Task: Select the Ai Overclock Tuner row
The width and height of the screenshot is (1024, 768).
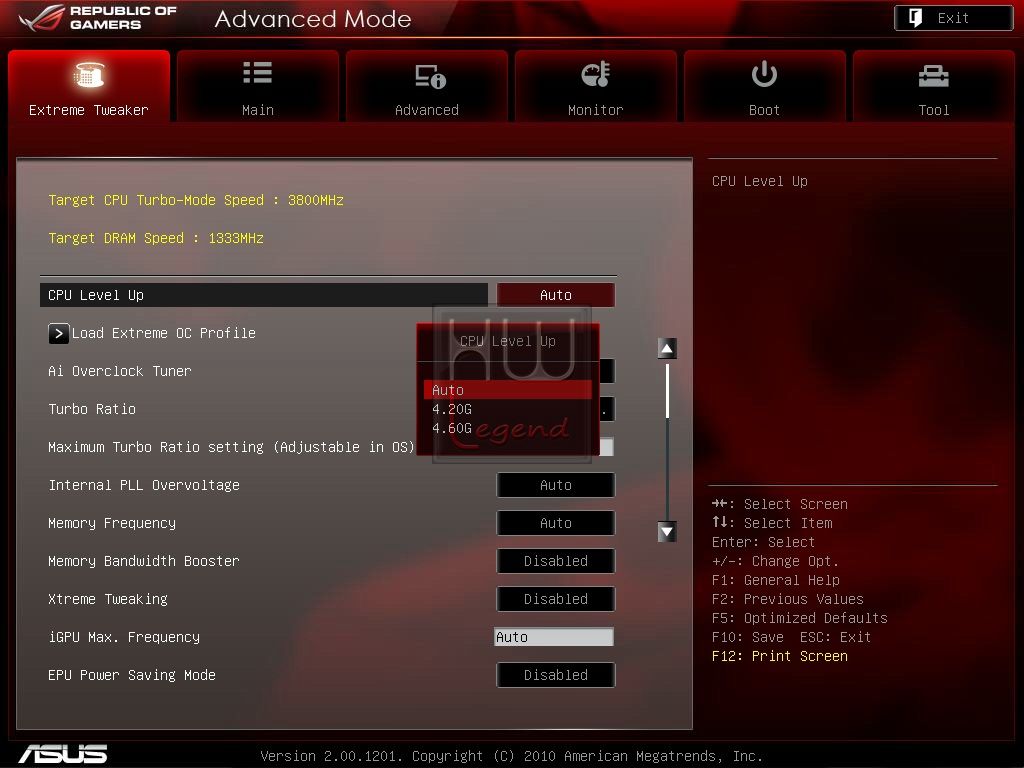Action: click(120, 371)
